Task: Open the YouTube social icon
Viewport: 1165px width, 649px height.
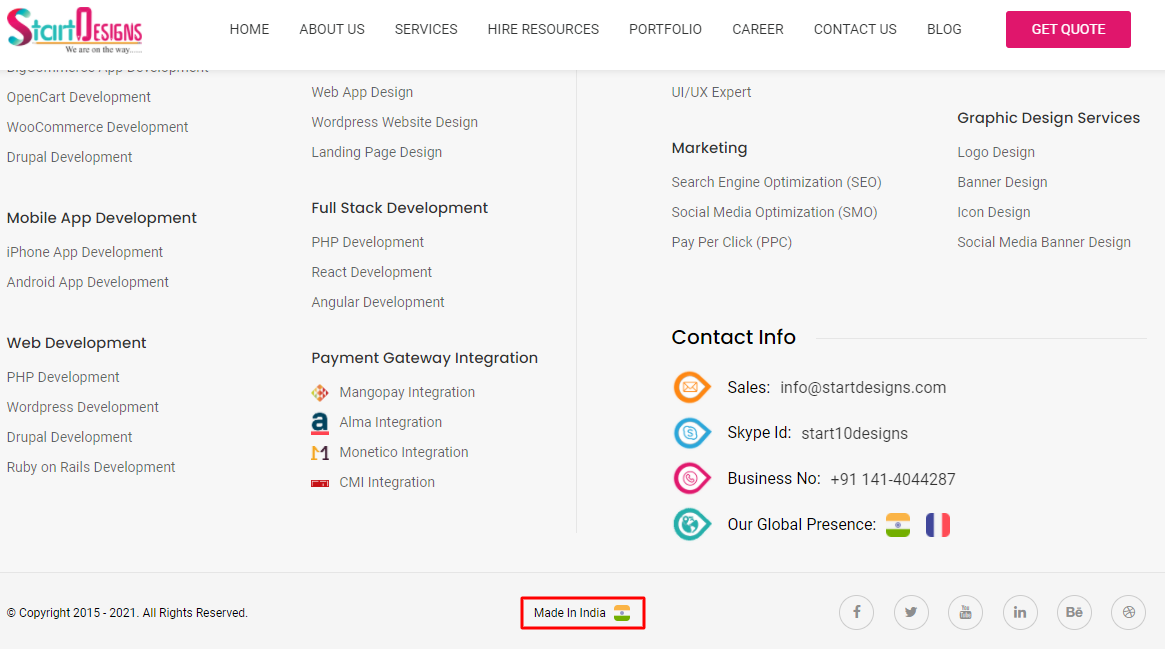Action: (x=965, y=612)
